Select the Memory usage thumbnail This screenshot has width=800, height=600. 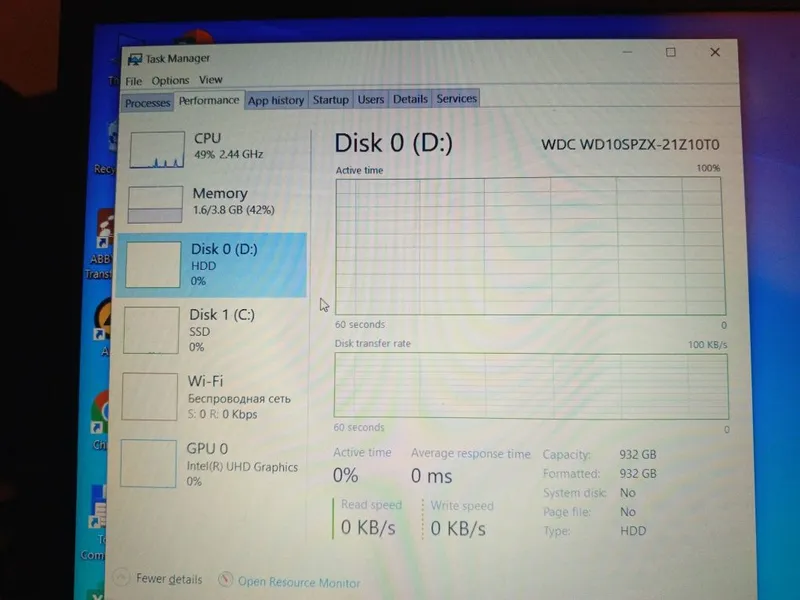coord(155,204)
